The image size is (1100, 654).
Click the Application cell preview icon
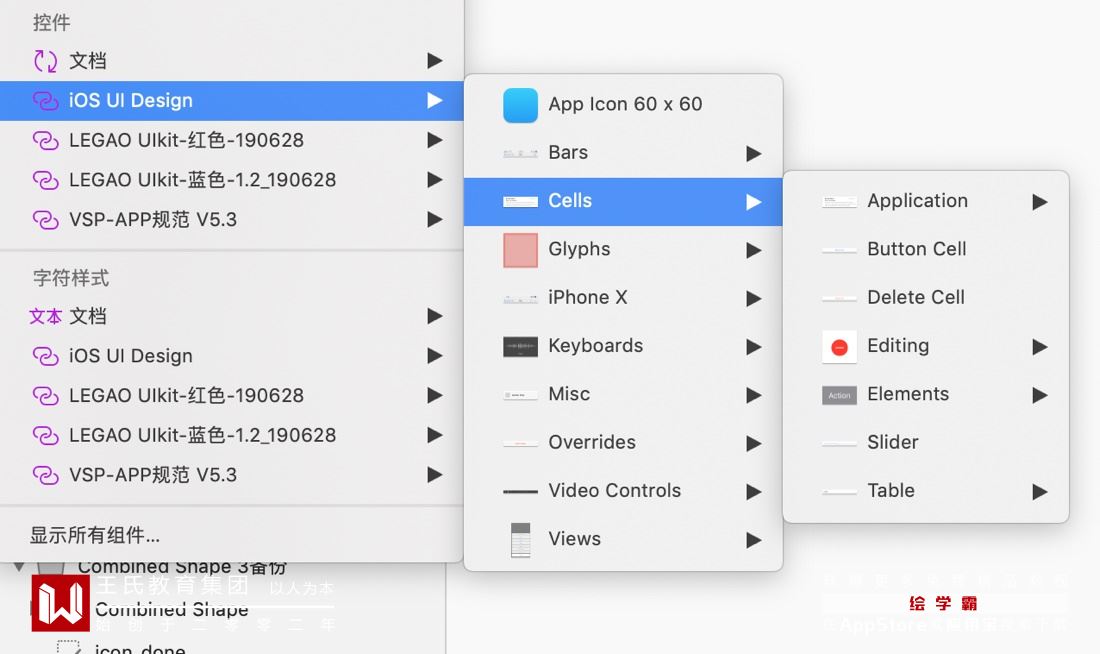click(x=839, y=202)
